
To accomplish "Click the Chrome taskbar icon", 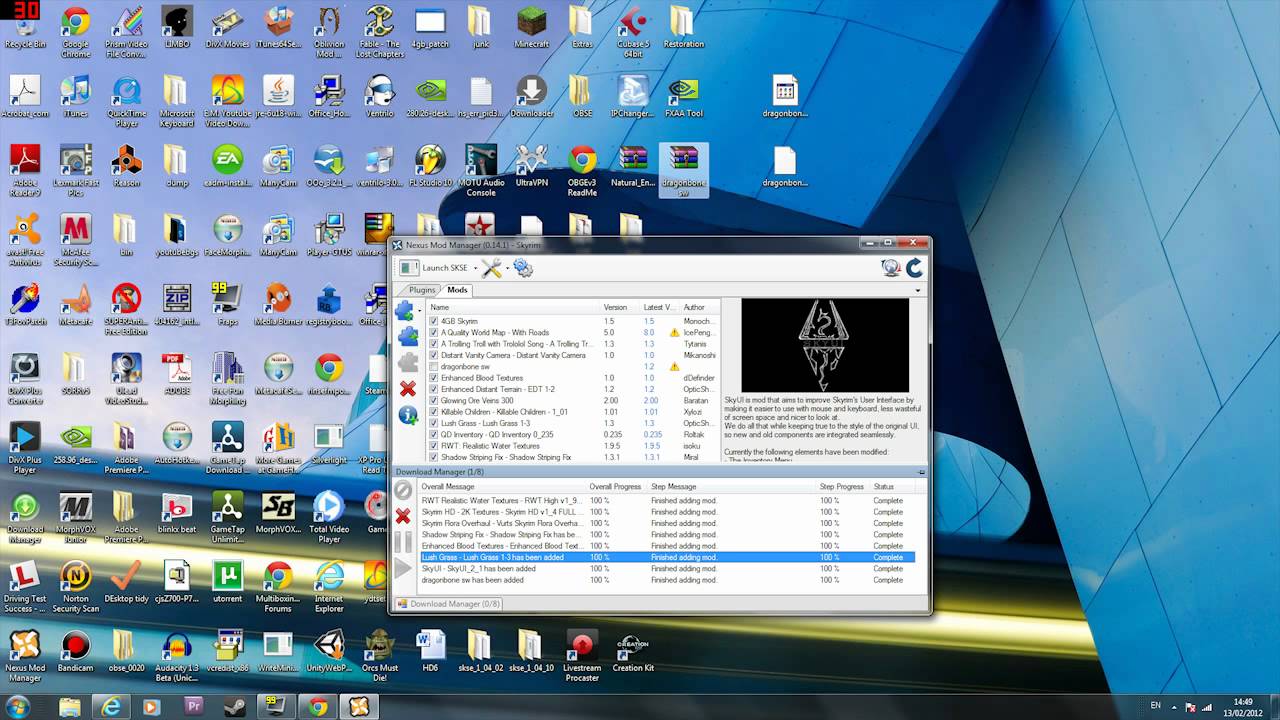I will (318, 707).
